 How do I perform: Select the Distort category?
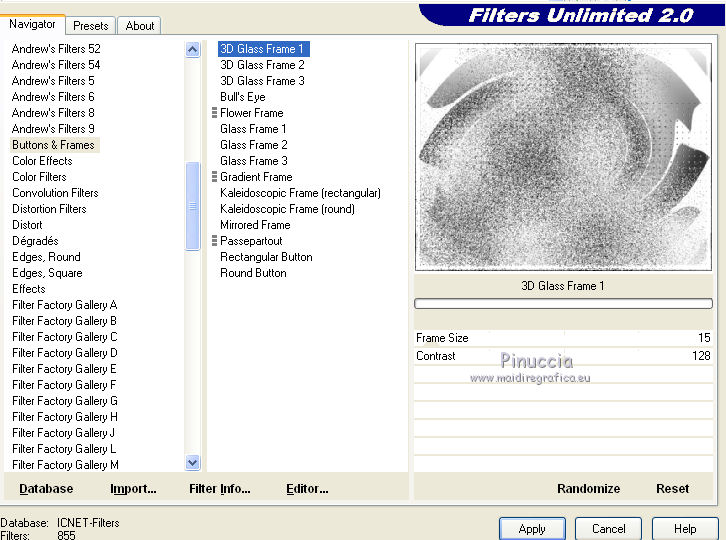click(27, 225)
